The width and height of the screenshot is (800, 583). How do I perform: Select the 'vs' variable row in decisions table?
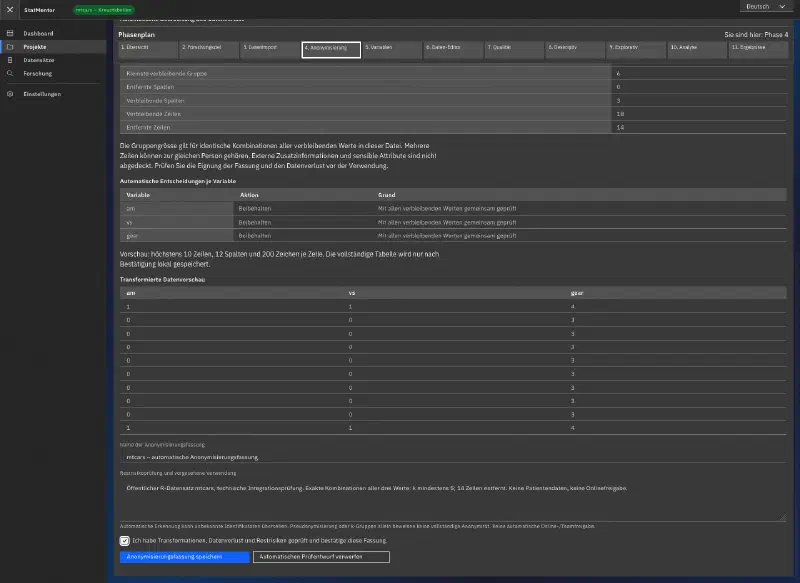(453, 222)
